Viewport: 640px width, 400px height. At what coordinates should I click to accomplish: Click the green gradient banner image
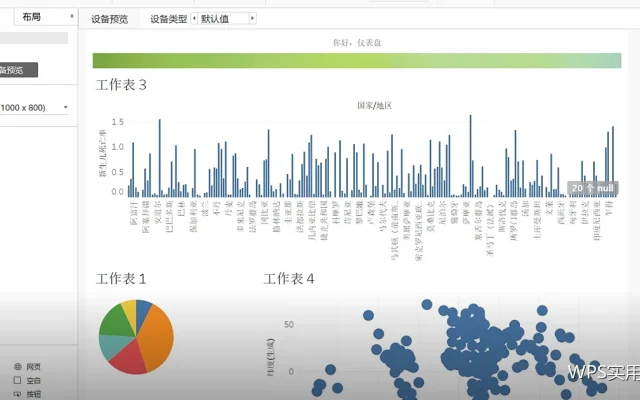coord(357,60)
